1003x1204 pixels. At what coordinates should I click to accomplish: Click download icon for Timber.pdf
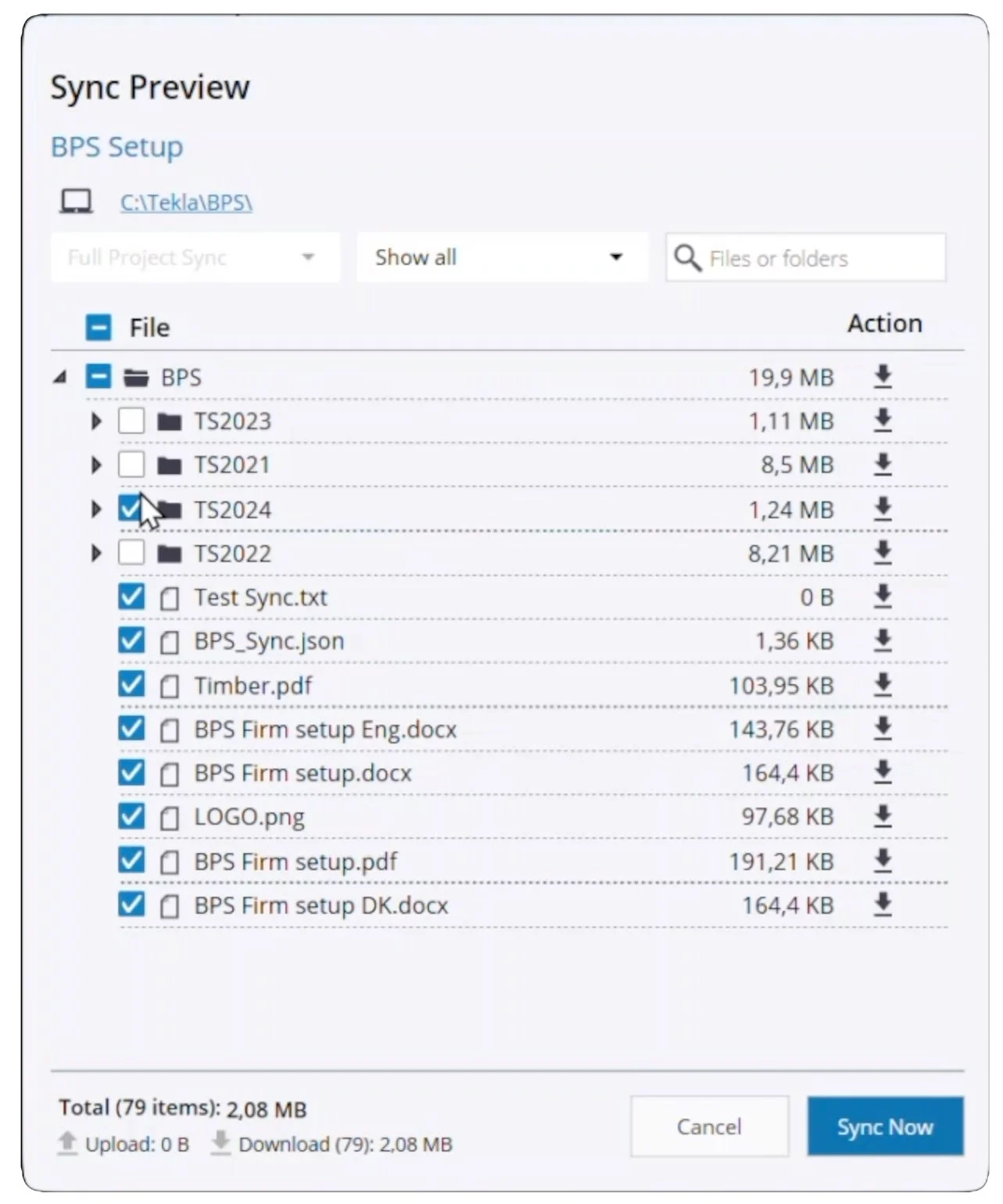883,684
